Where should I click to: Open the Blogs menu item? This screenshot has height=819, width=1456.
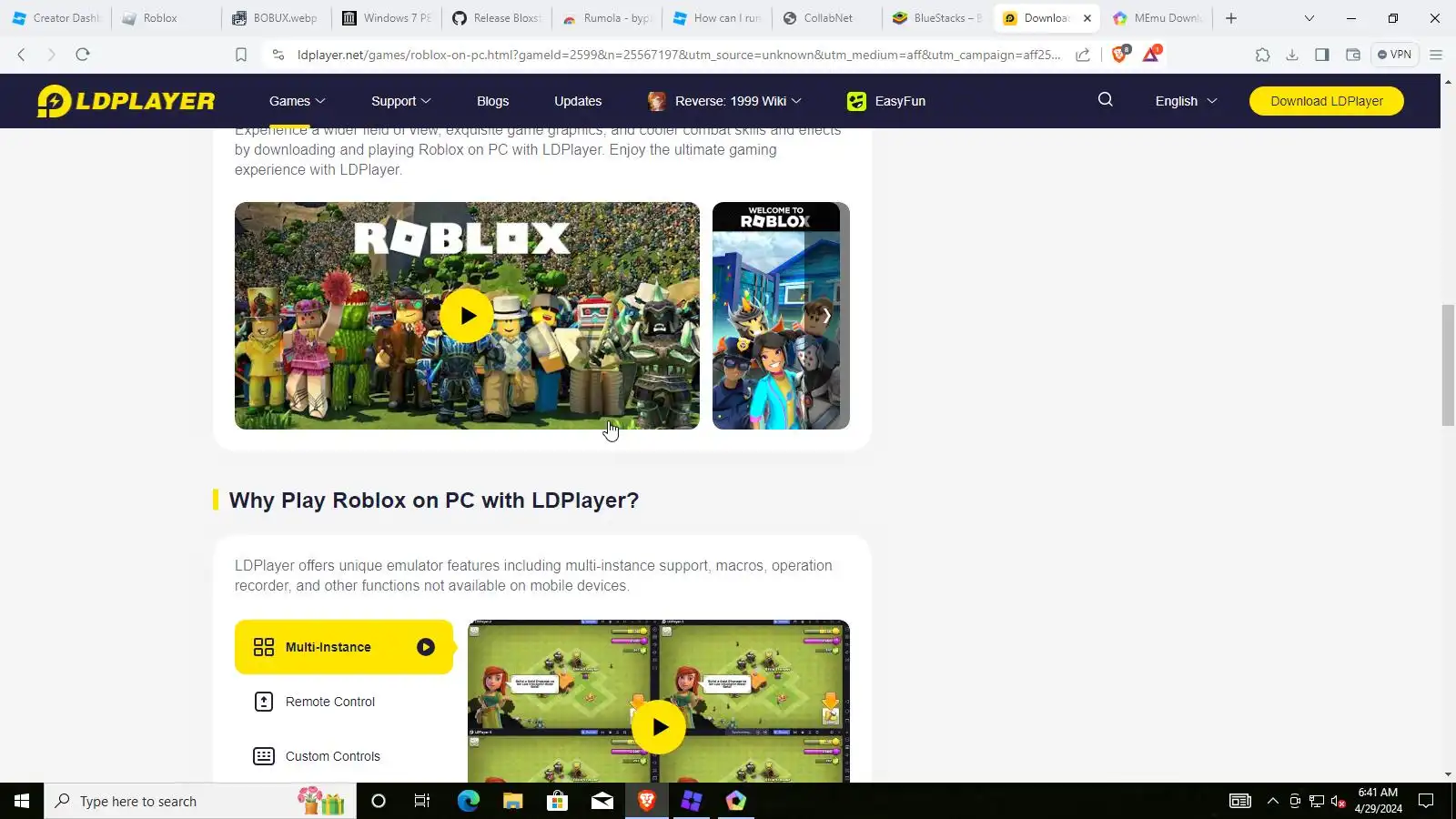(x=492, y=101)
